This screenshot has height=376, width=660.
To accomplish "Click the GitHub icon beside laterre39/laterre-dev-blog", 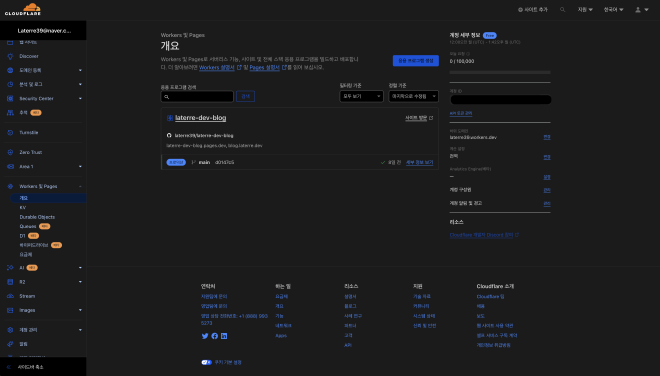I will (x=169, y=136).
